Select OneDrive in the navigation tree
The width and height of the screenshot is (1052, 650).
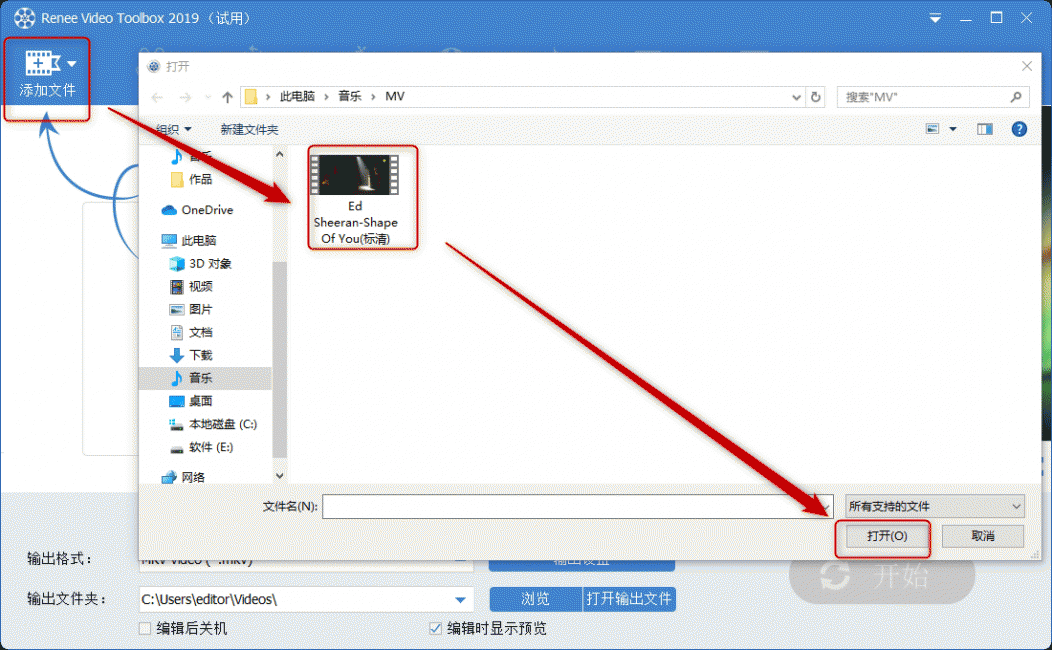click(197, 210)
